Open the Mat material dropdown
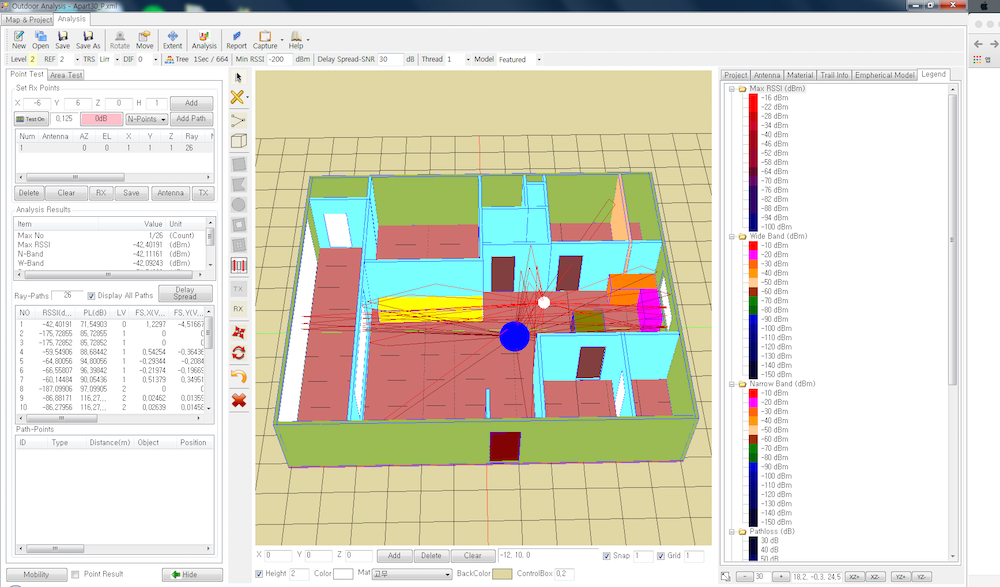Image resolution: width=1000 pixels, height=587 pixels. tap(412, 574)
